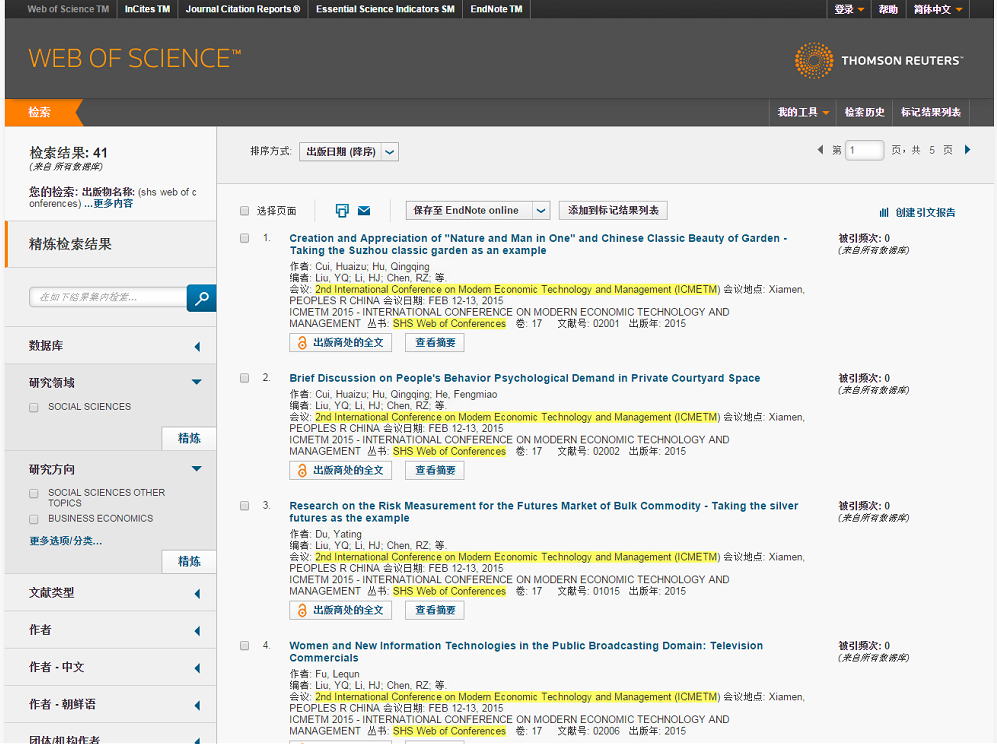Open result 1 title about Suzhou garden

coord(538,244)
